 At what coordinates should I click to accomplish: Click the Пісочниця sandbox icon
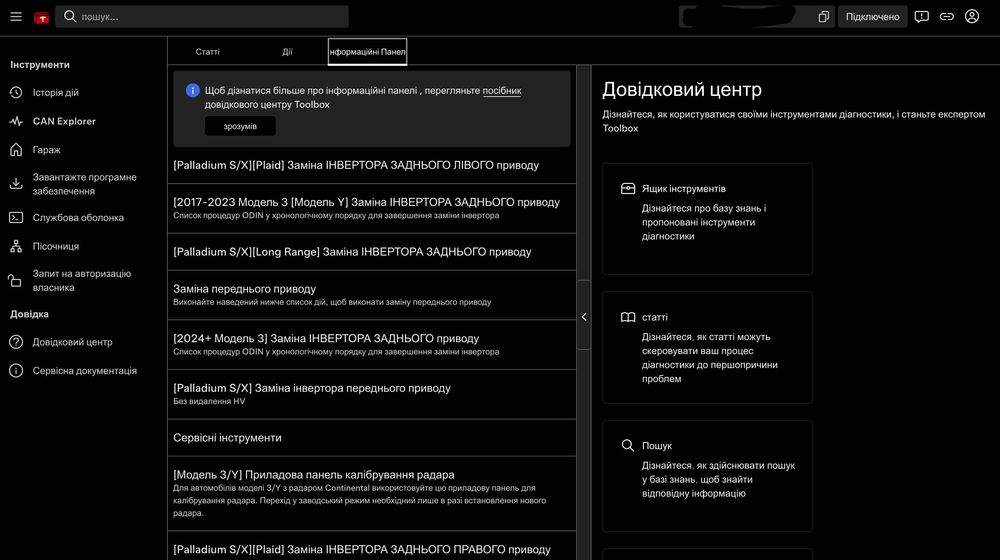point(16,246)
